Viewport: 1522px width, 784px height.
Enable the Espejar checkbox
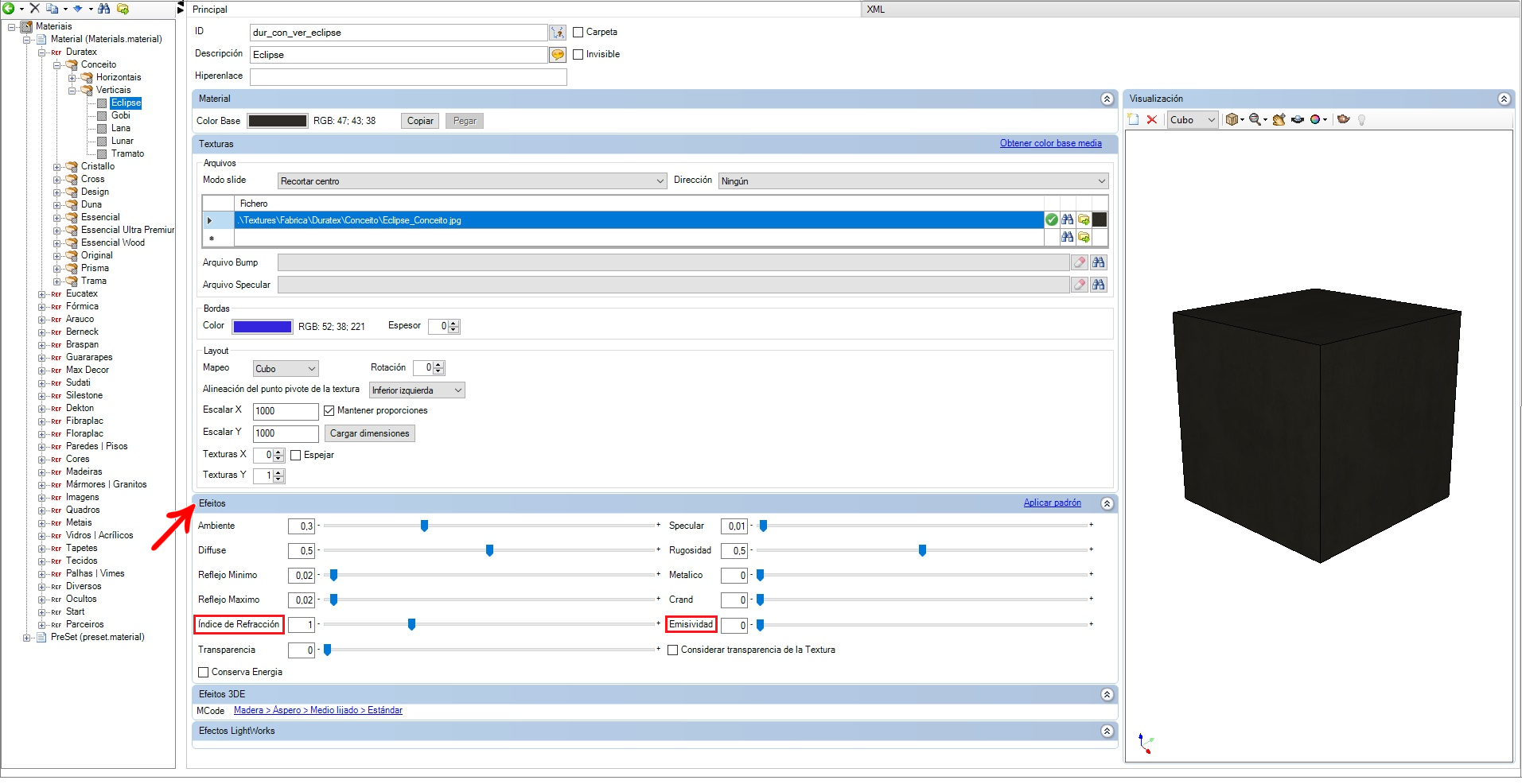click(x=296, y=456)
